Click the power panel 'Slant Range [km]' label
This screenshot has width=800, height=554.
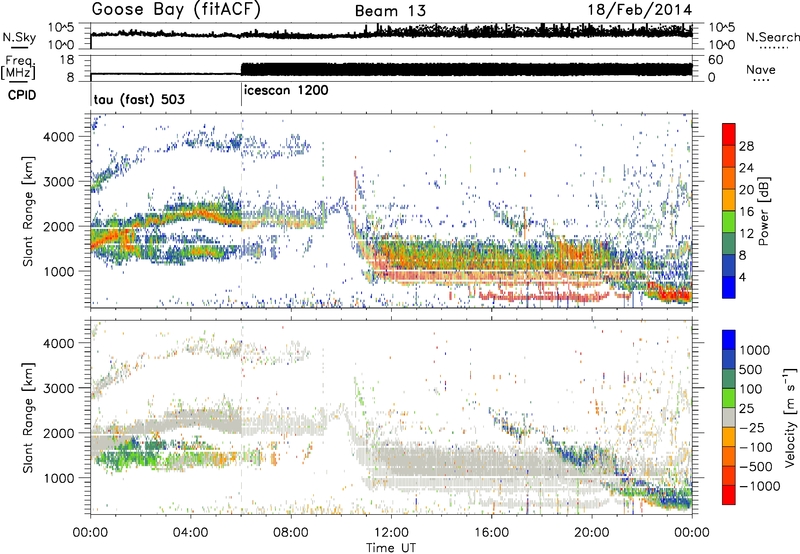[29, 211]
